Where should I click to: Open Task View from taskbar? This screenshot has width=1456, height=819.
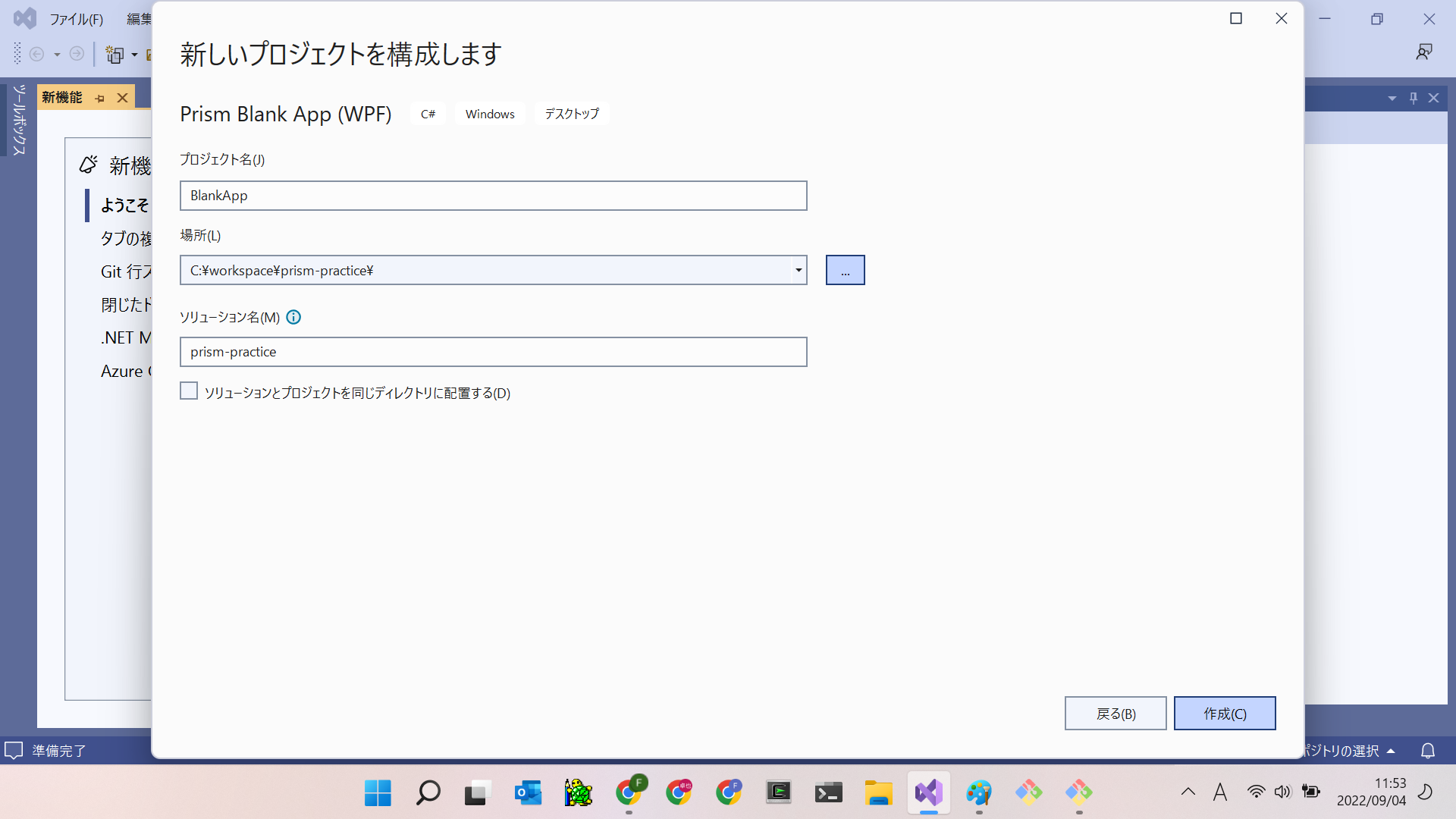pos(478,793)
